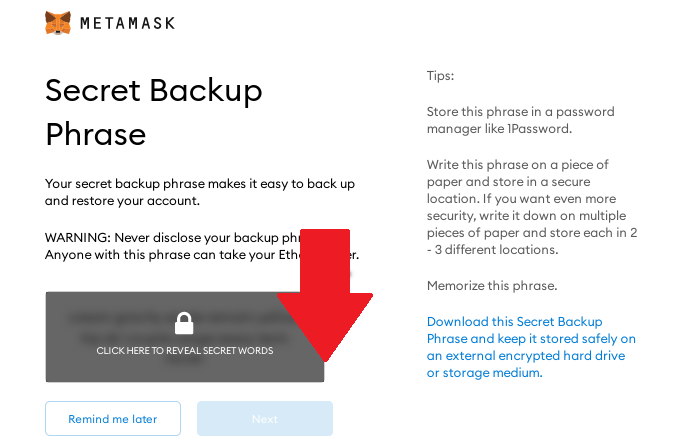Screen dimensions: 683x447
Task: Click the "- 3 different locations." line
Action: pyautogui.click(x=492, y=250)
